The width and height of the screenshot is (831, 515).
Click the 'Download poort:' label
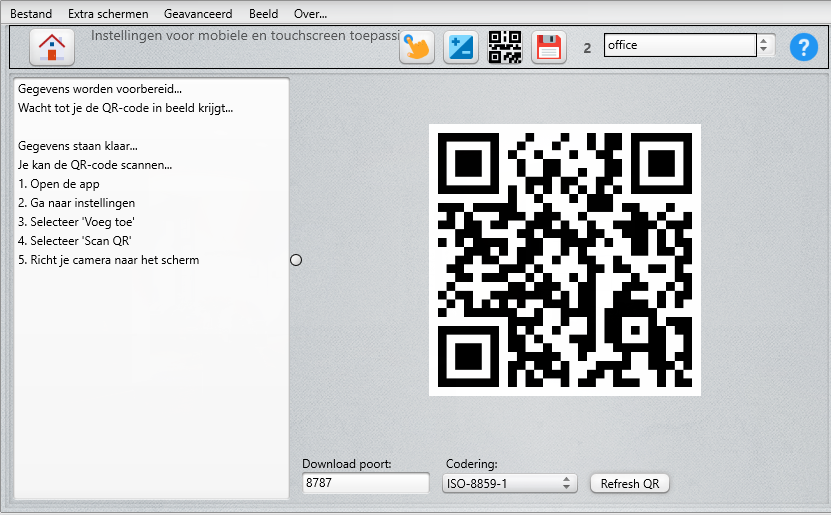(347, 464)
